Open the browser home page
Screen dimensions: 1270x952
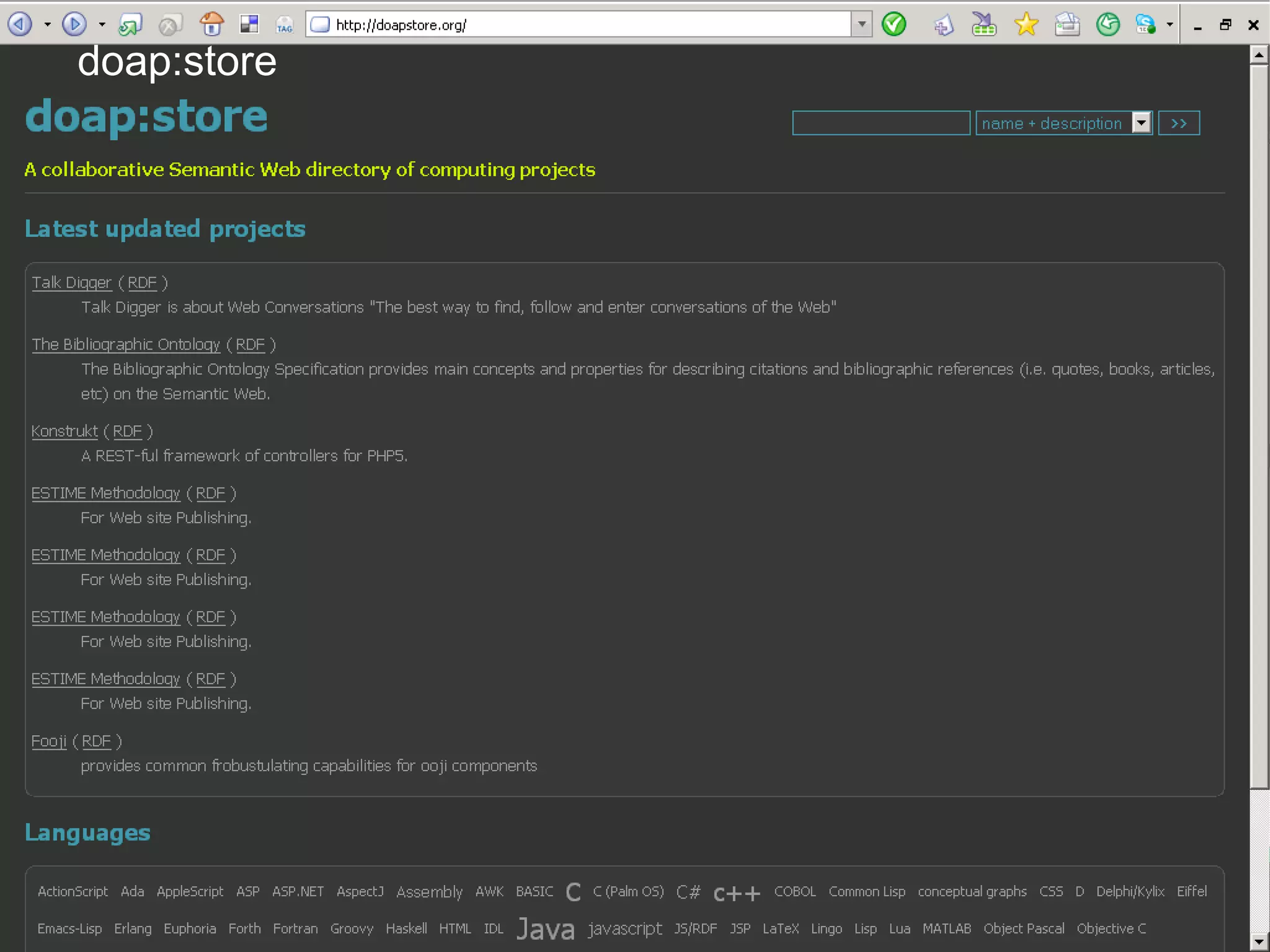click(x=212, y=25)
